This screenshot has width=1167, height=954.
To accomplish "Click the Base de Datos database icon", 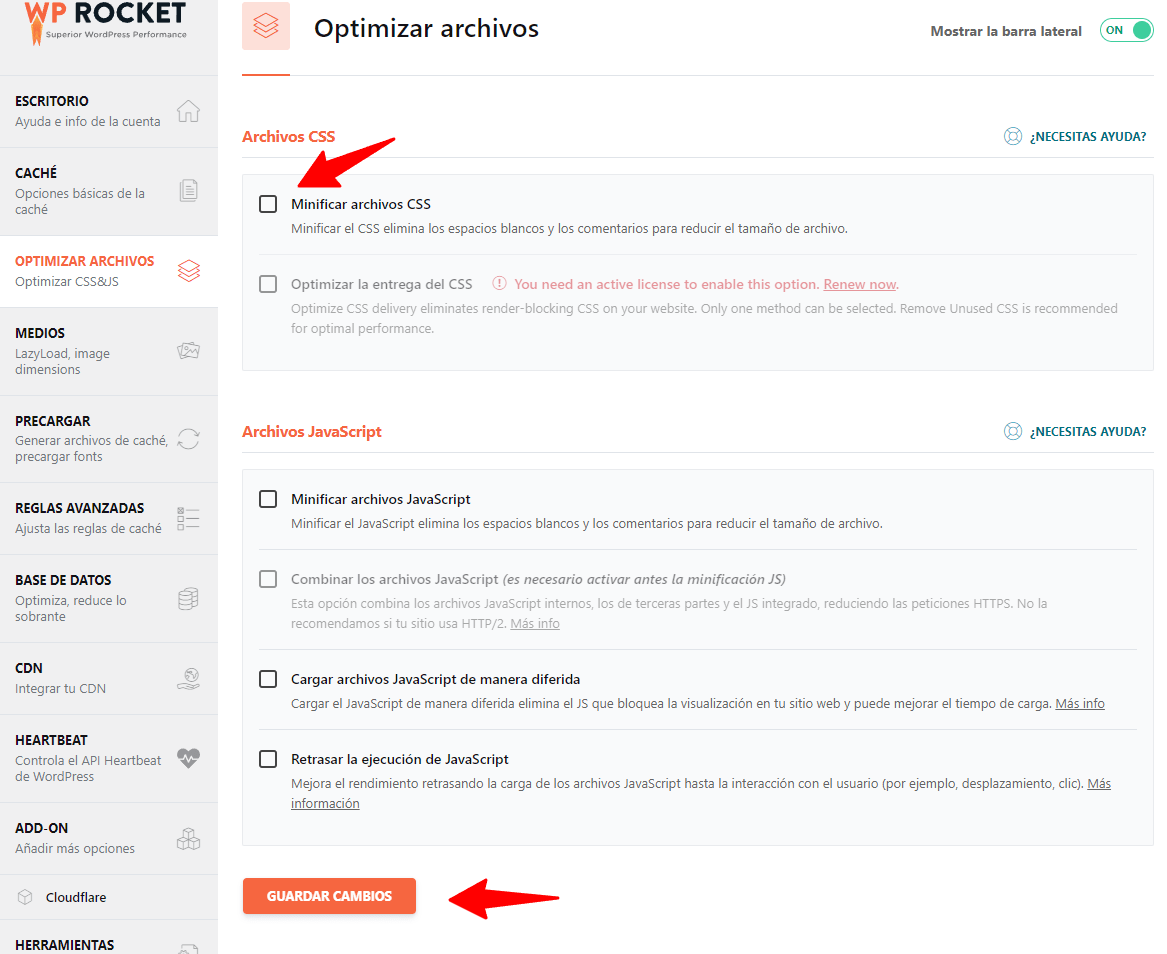I will (188, 598).
